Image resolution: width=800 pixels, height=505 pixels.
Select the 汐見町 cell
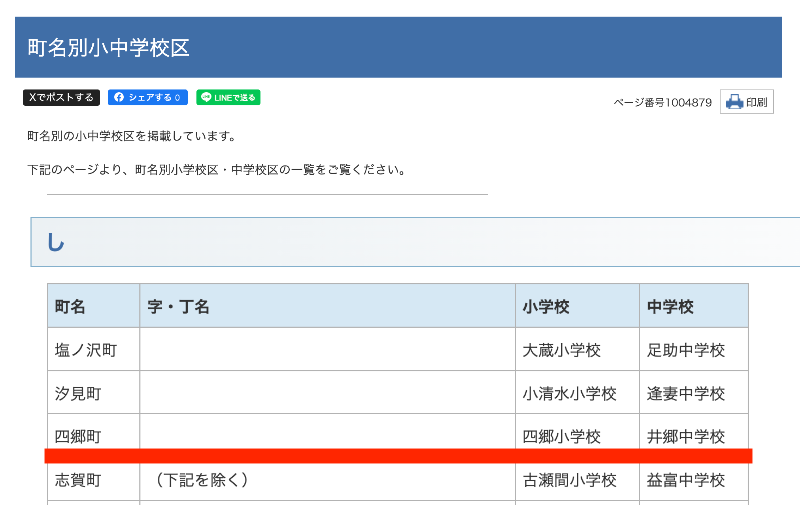(93, 392)
